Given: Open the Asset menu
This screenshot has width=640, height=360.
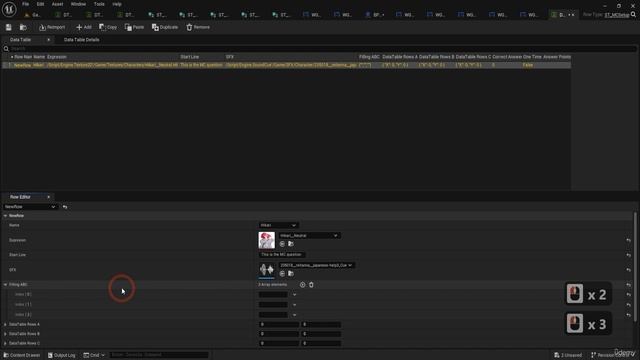Looking at the screenshot, I should (57, 4).
